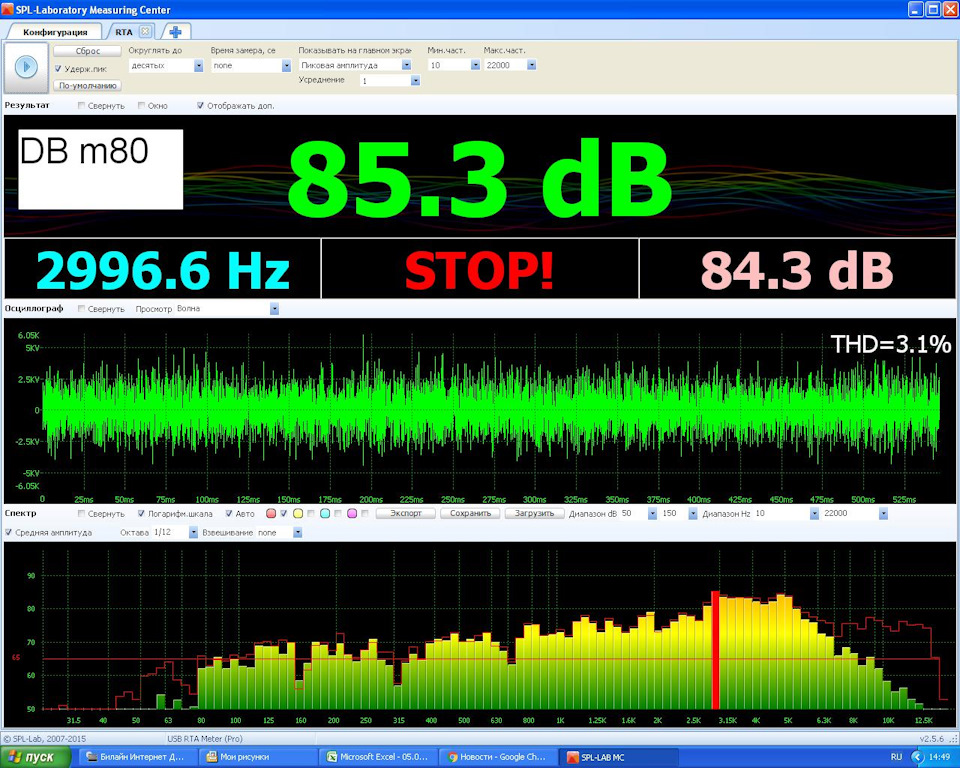Open the Время замера dropdown
Screen dimensions: 960x768
286,66
